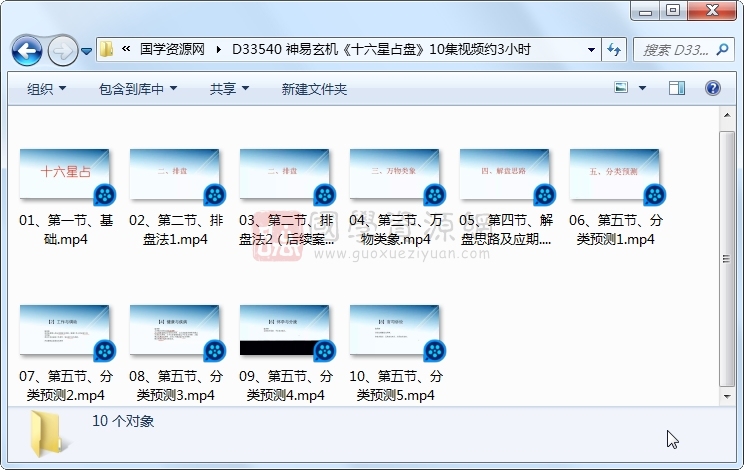Click file name 02、第二节、排盘法1.mp4
The height and width of the screenshot is (470, 744).
176,230
